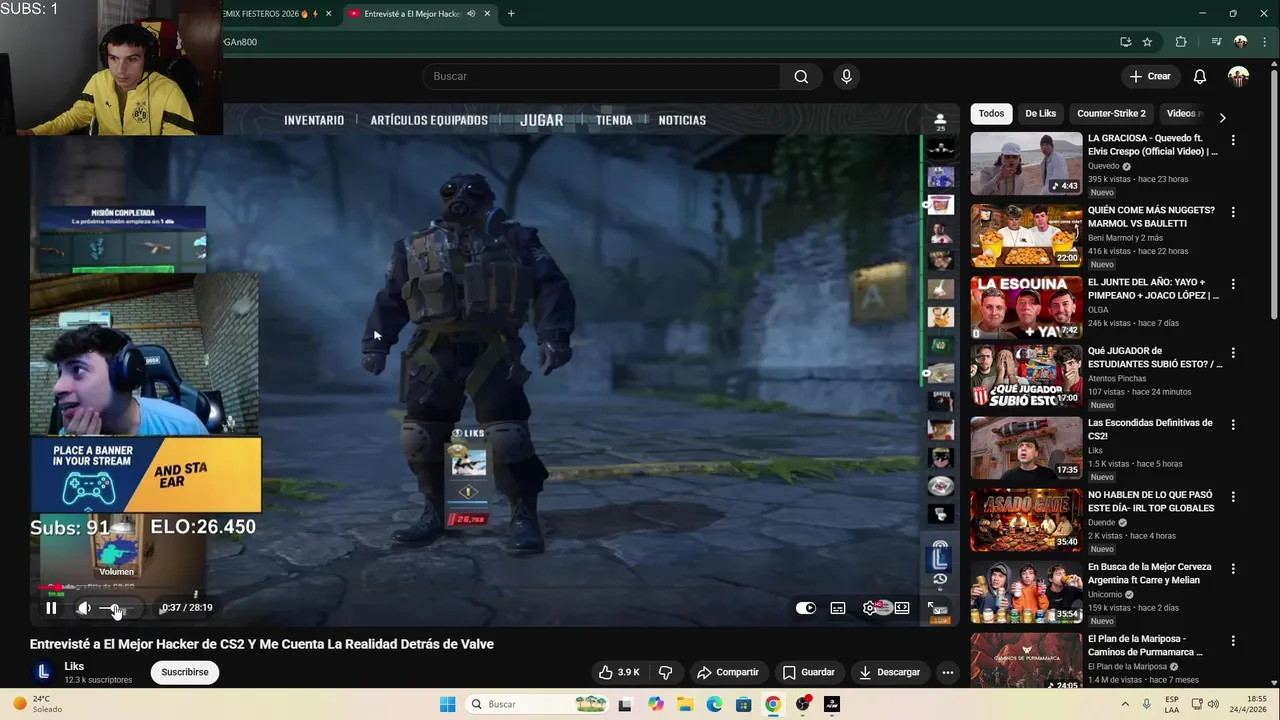Dislike the video

[x=665, y=673]
